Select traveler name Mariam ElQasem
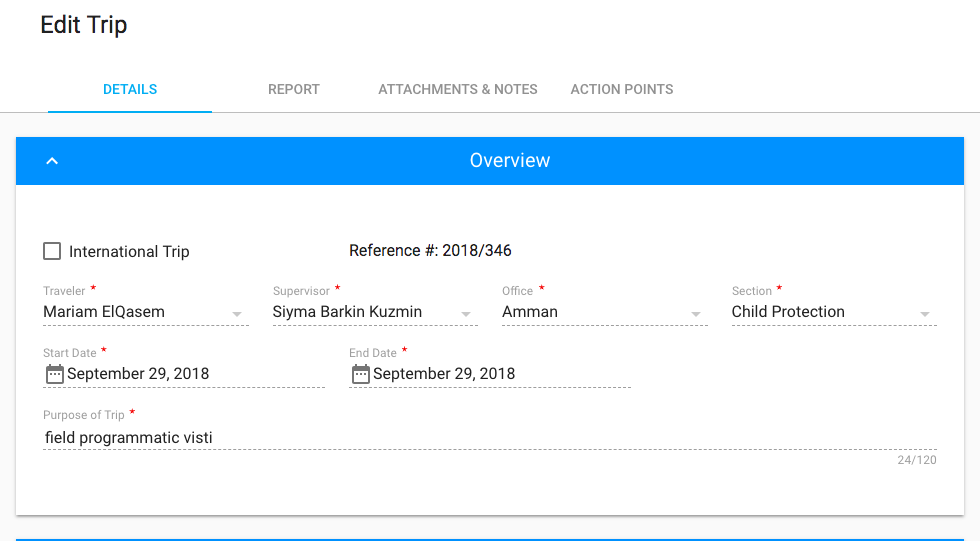The image size is (980, 541). tap(104, 312)
